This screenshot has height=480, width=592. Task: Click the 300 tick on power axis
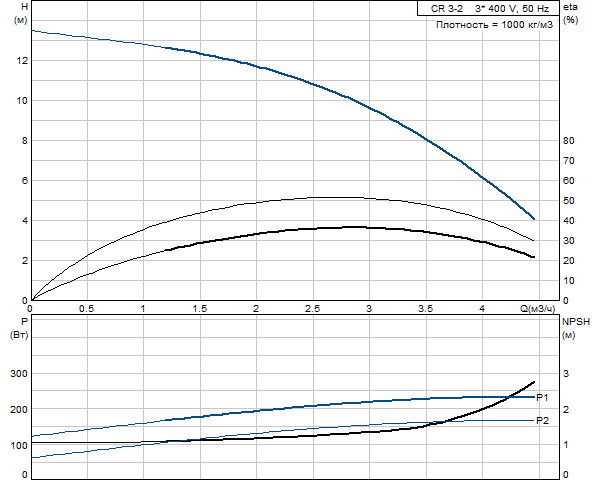click(x=19, y=374)
